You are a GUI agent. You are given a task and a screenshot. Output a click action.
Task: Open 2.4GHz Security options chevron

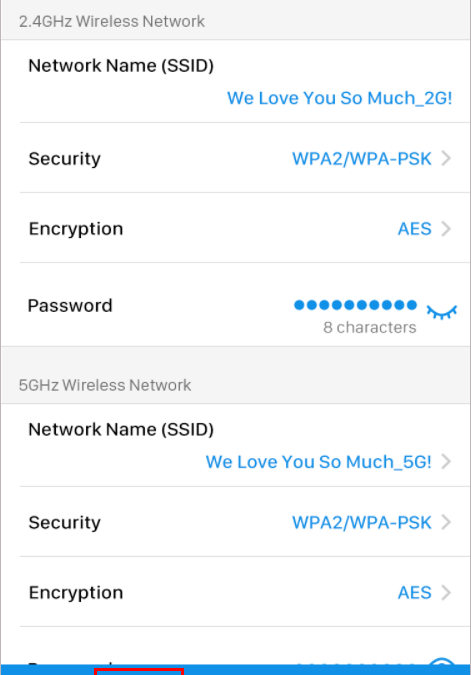pyautogui.click(x=446, y=158)
